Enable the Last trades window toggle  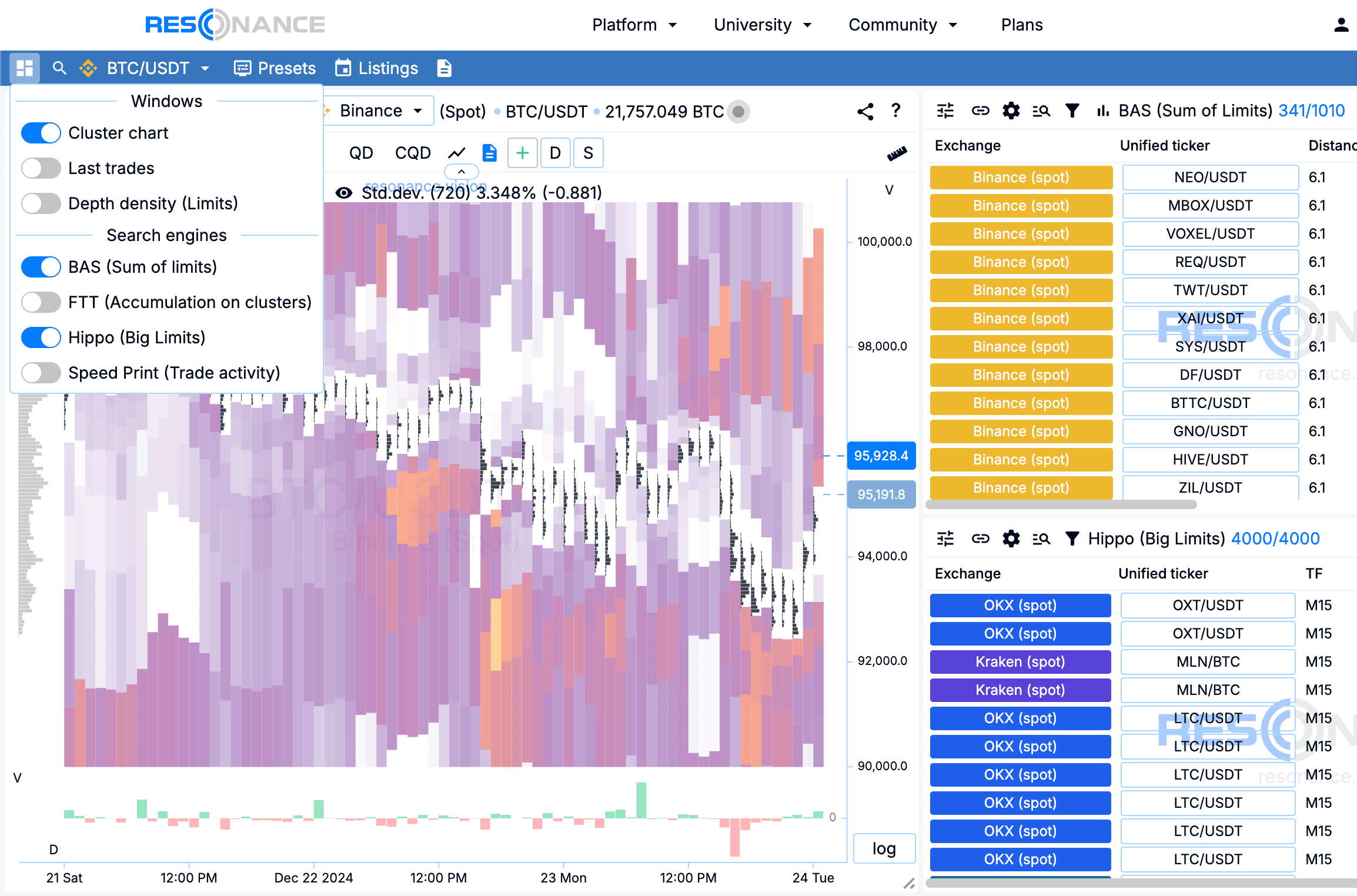coord(41,168)
